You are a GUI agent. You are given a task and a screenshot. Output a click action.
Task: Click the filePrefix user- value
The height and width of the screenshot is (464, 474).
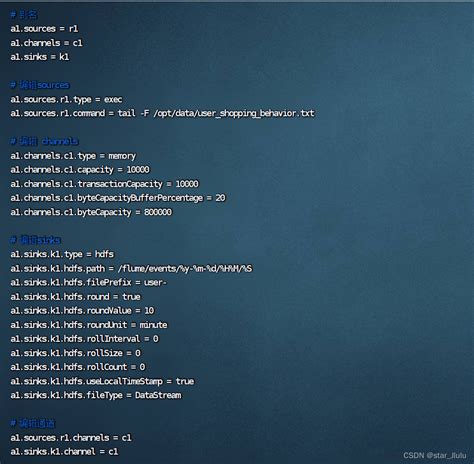click(x=155, y=282)
